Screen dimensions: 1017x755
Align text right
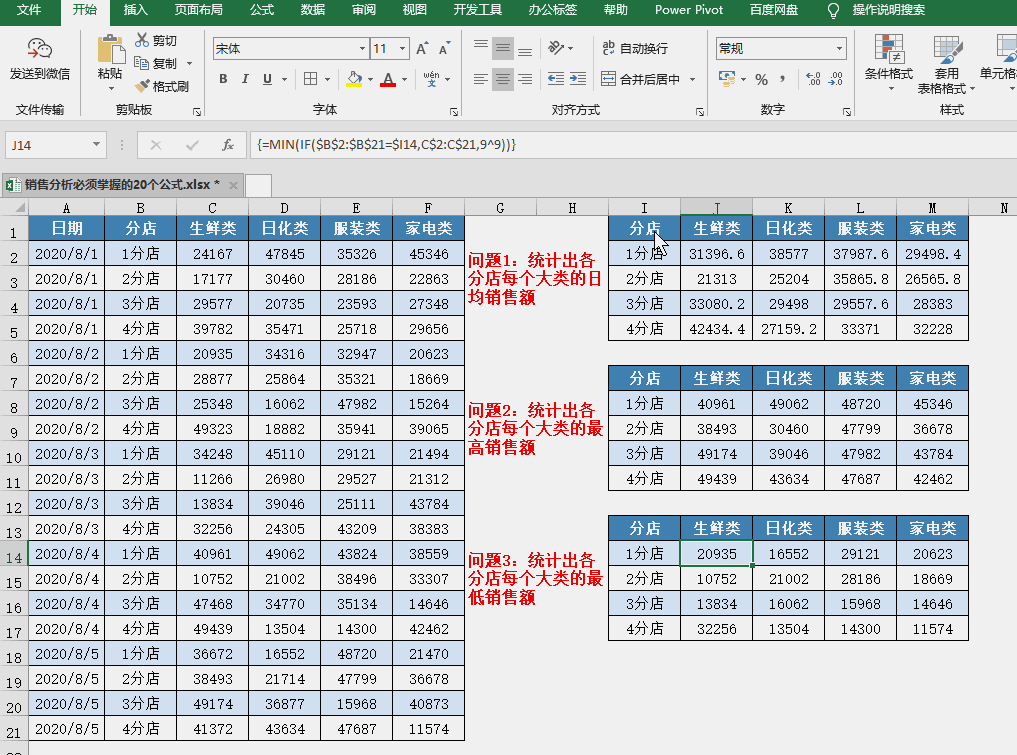(525, 79)
